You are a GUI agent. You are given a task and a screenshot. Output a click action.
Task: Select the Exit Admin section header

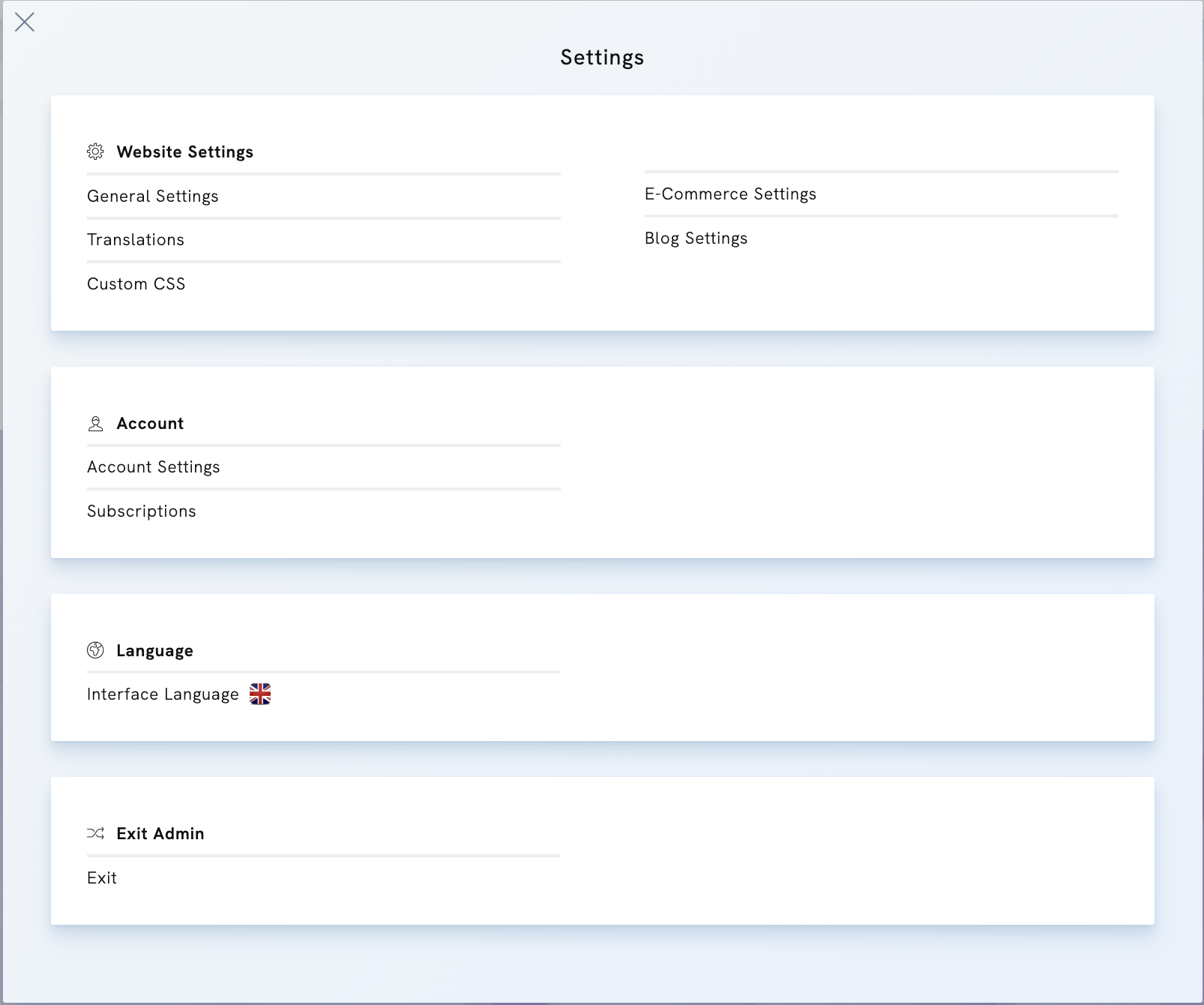(x=160, y=833)
